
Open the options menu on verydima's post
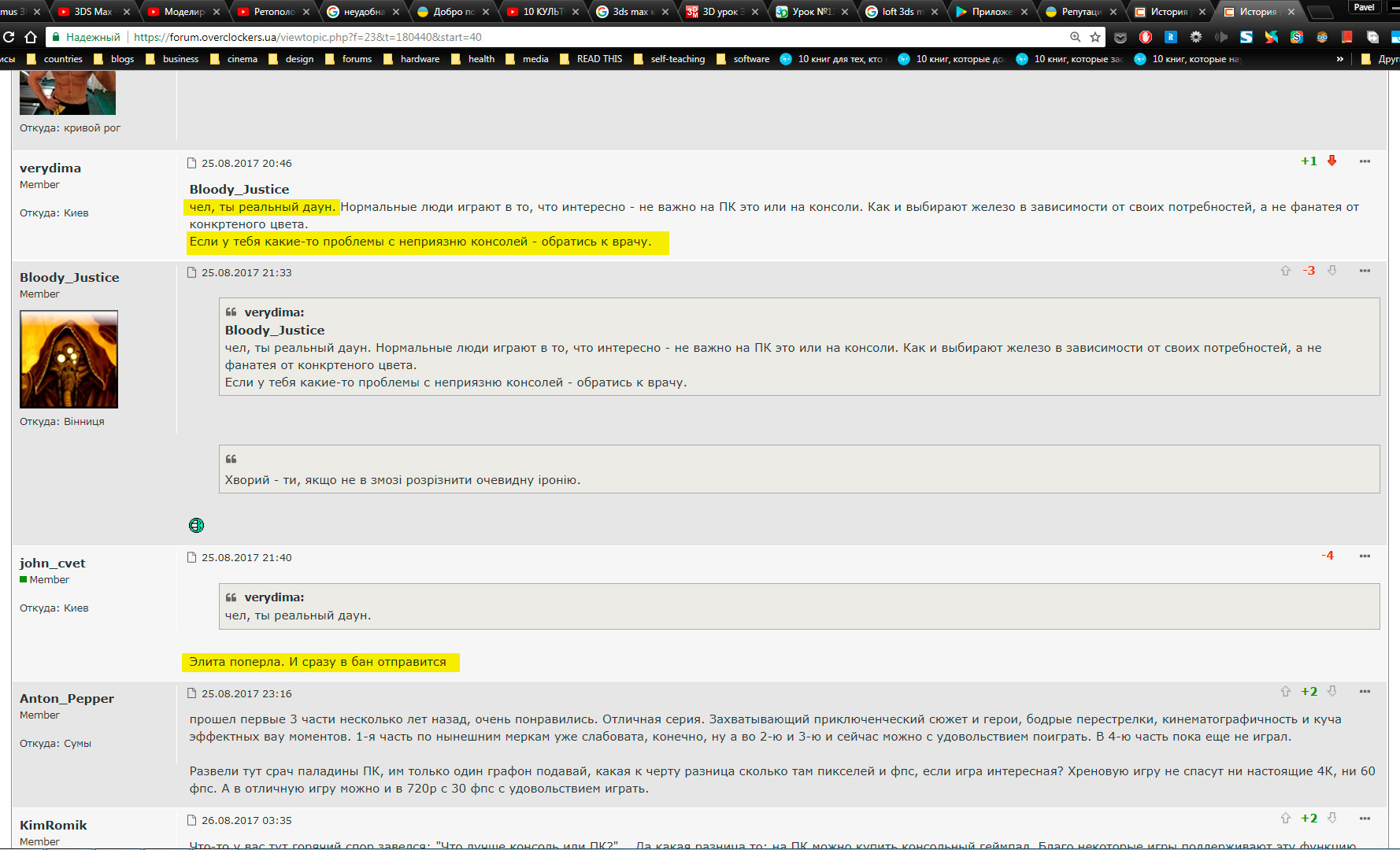[1365, 161]
